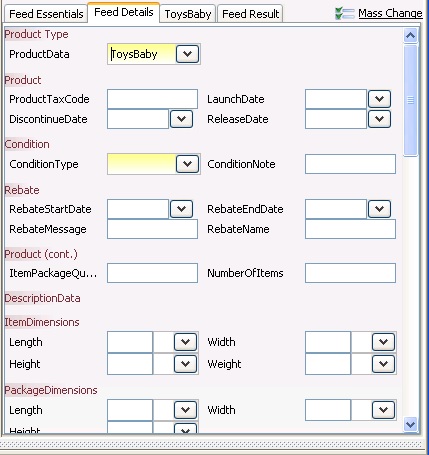Viewport: 429px width, 455px height.
Task: Click the ConditionNote text field
Action: [350, 164]
